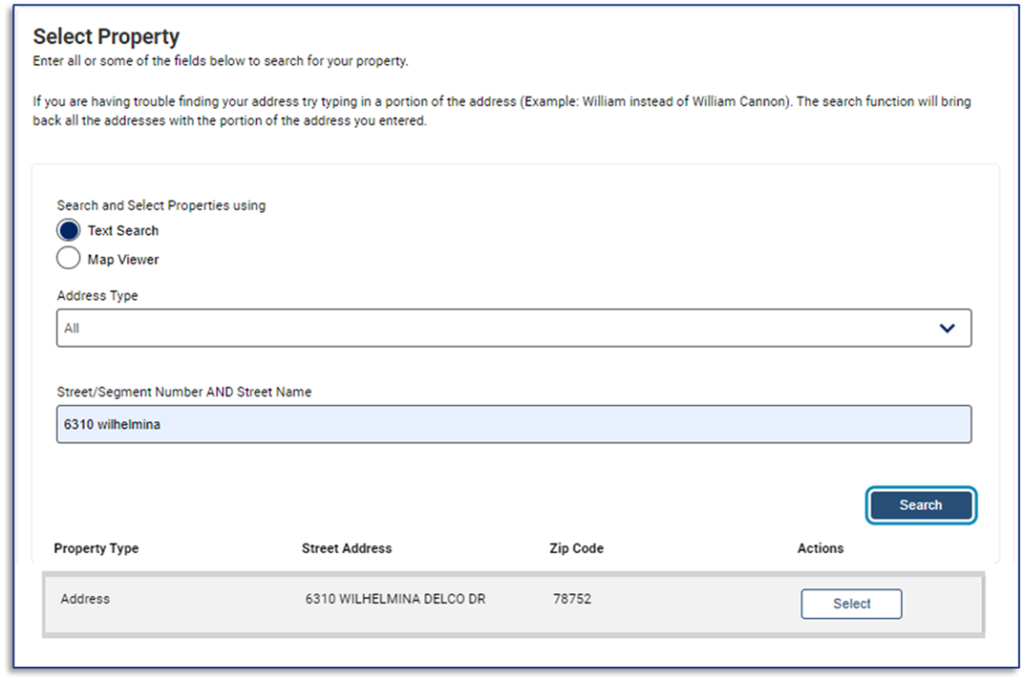Viewport: 1024px width, 681px height.
Task: Click the 78752 zip code cell
Action: click(572, 599)
